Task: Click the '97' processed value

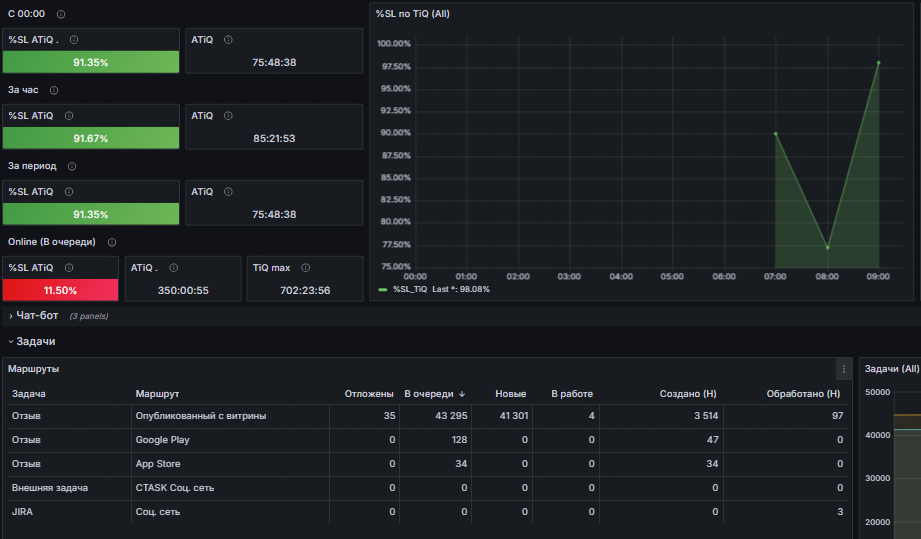Action: pyautogui.click(x=838, y=416)
